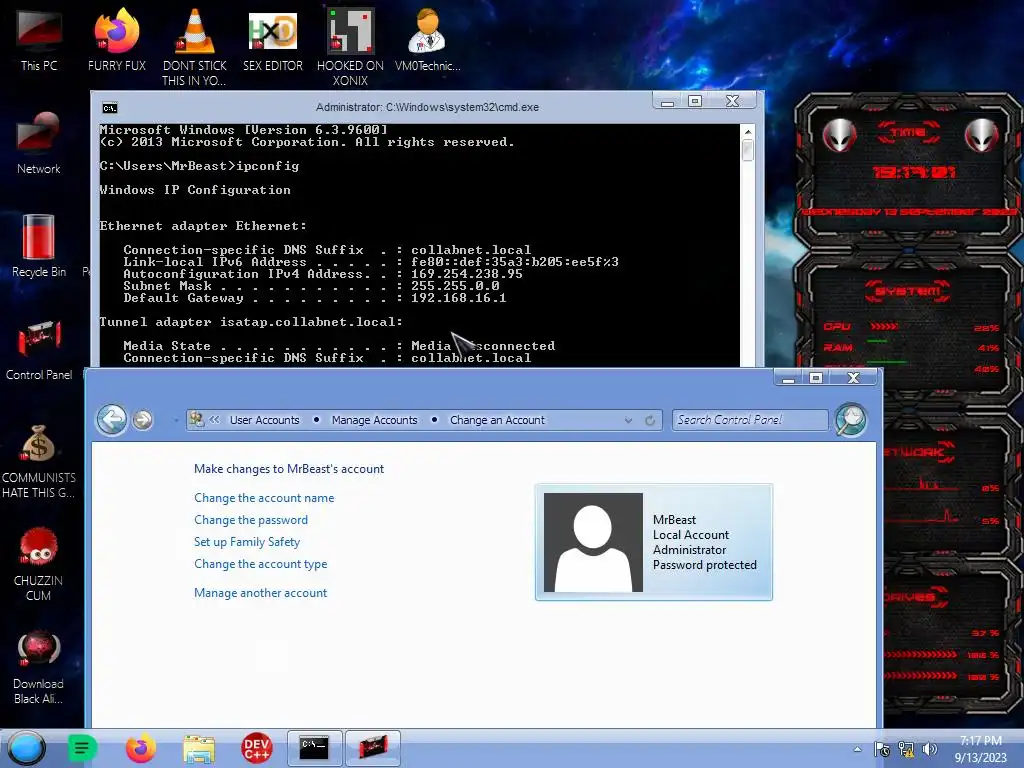Switch to cmd window via taskbar button
The height and width of the screenshot is (768, 1024).
(315, 748)
